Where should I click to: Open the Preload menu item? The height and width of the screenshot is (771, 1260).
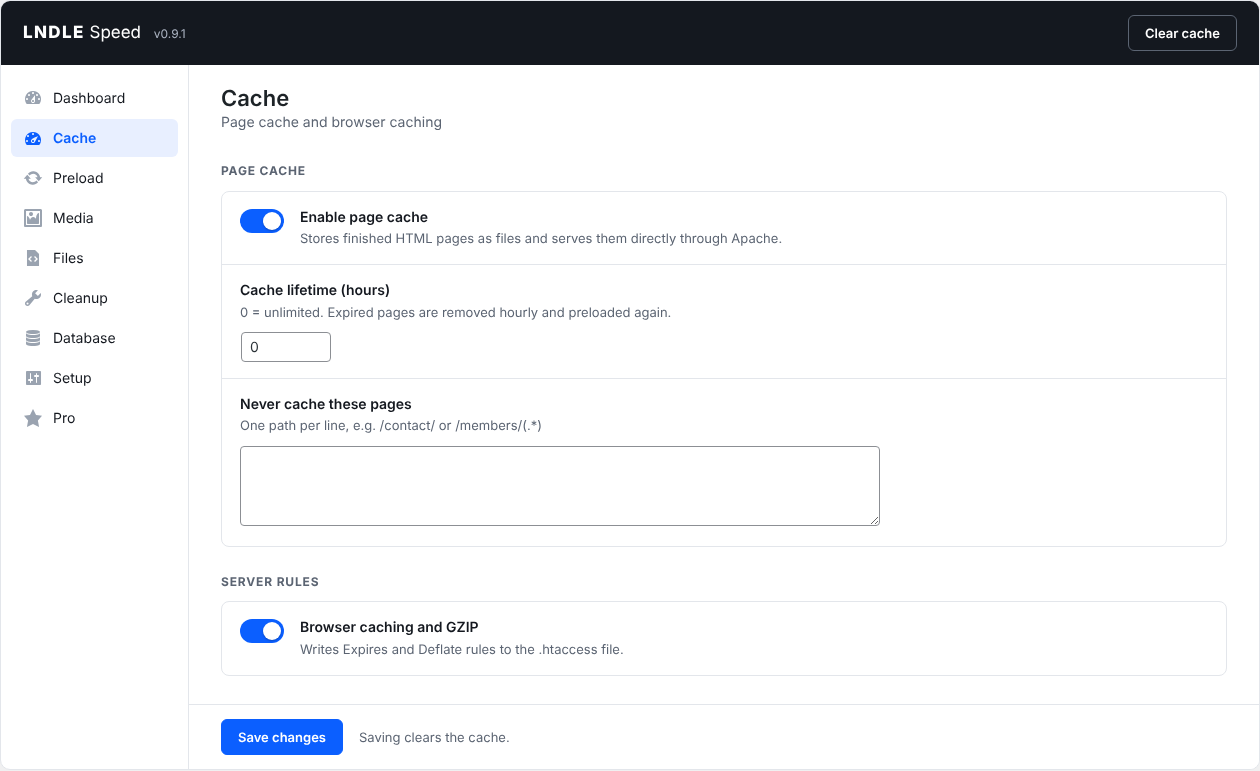click(94, 178)
